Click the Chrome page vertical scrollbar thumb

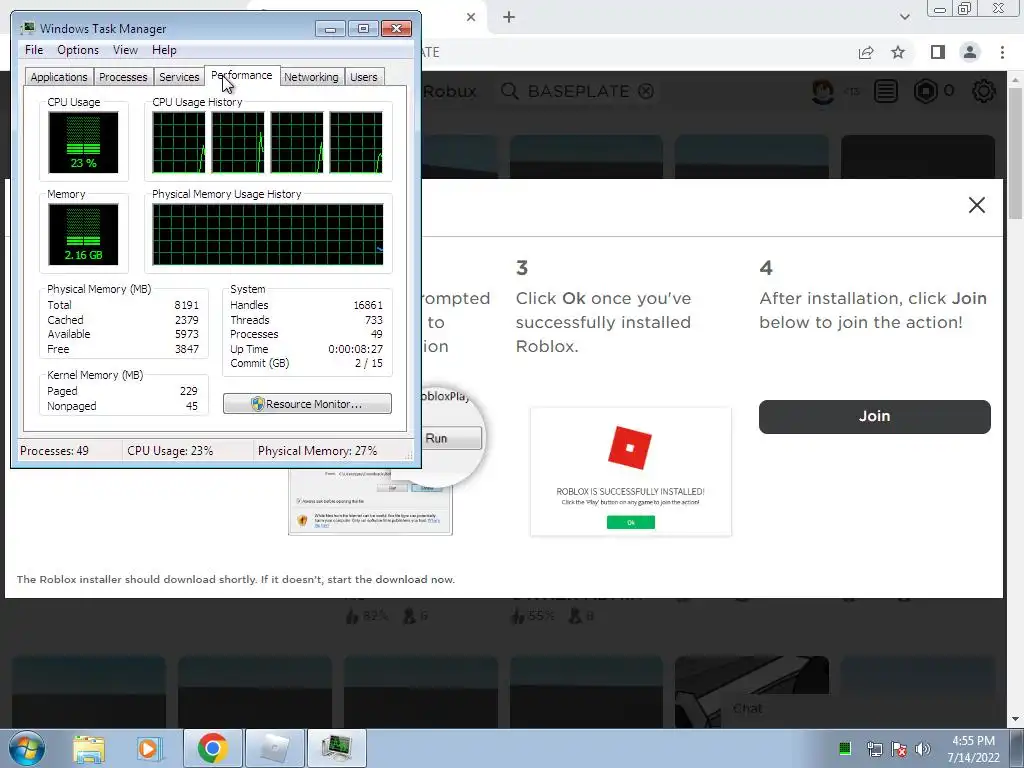click(x=1015, y=153)
